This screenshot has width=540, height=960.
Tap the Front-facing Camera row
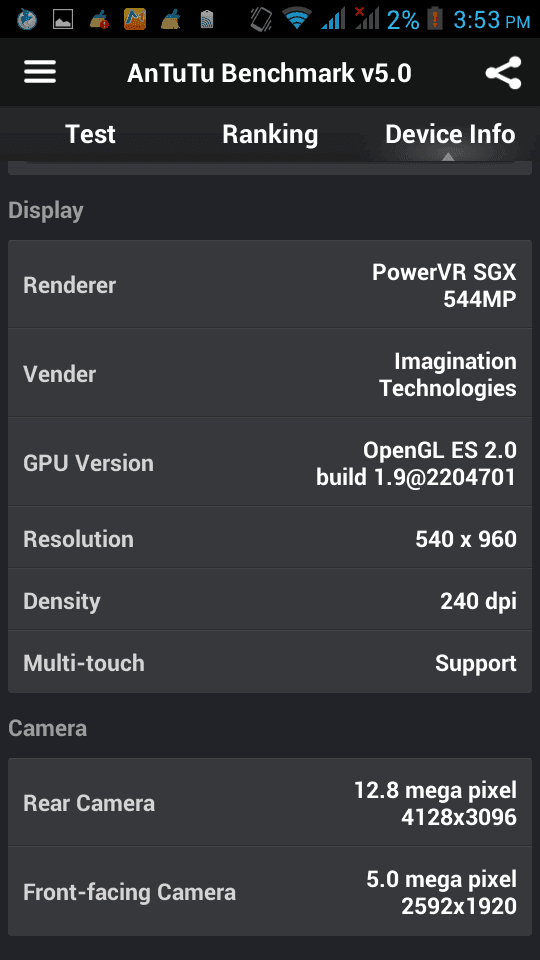(x=270, y=891)
